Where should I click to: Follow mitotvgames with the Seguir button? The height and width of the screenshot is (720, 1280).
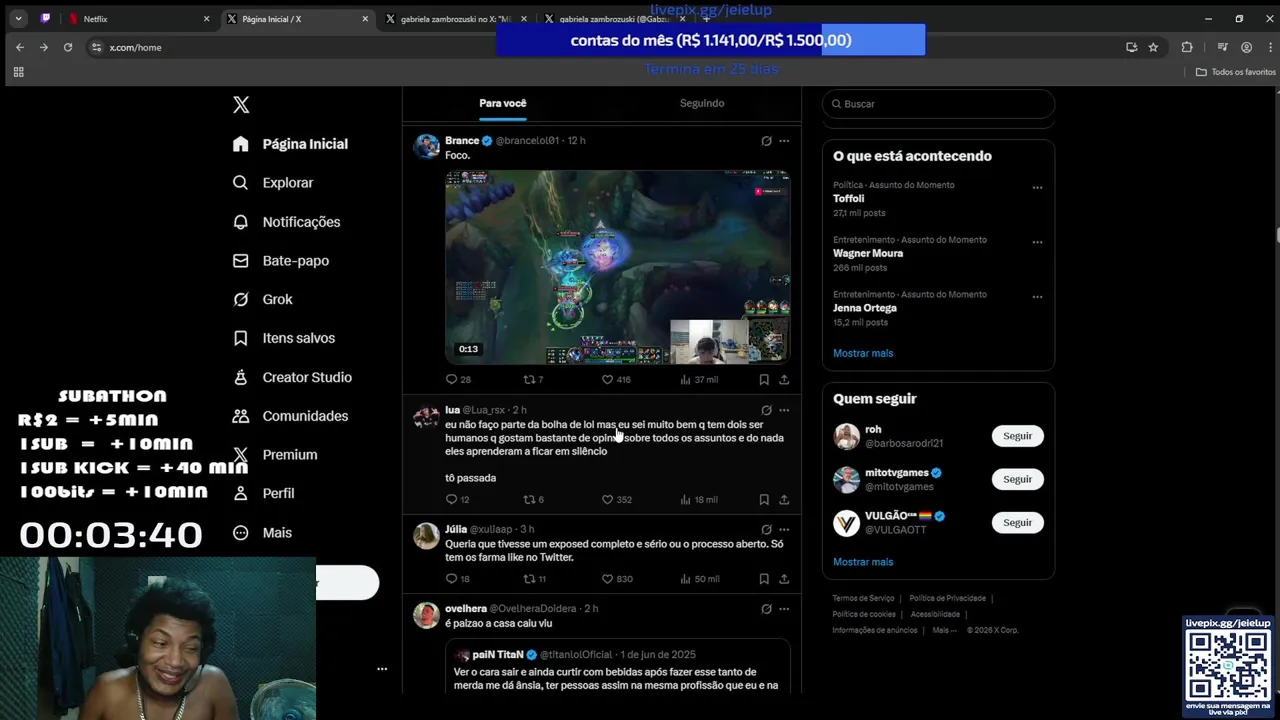point(1017,479)
